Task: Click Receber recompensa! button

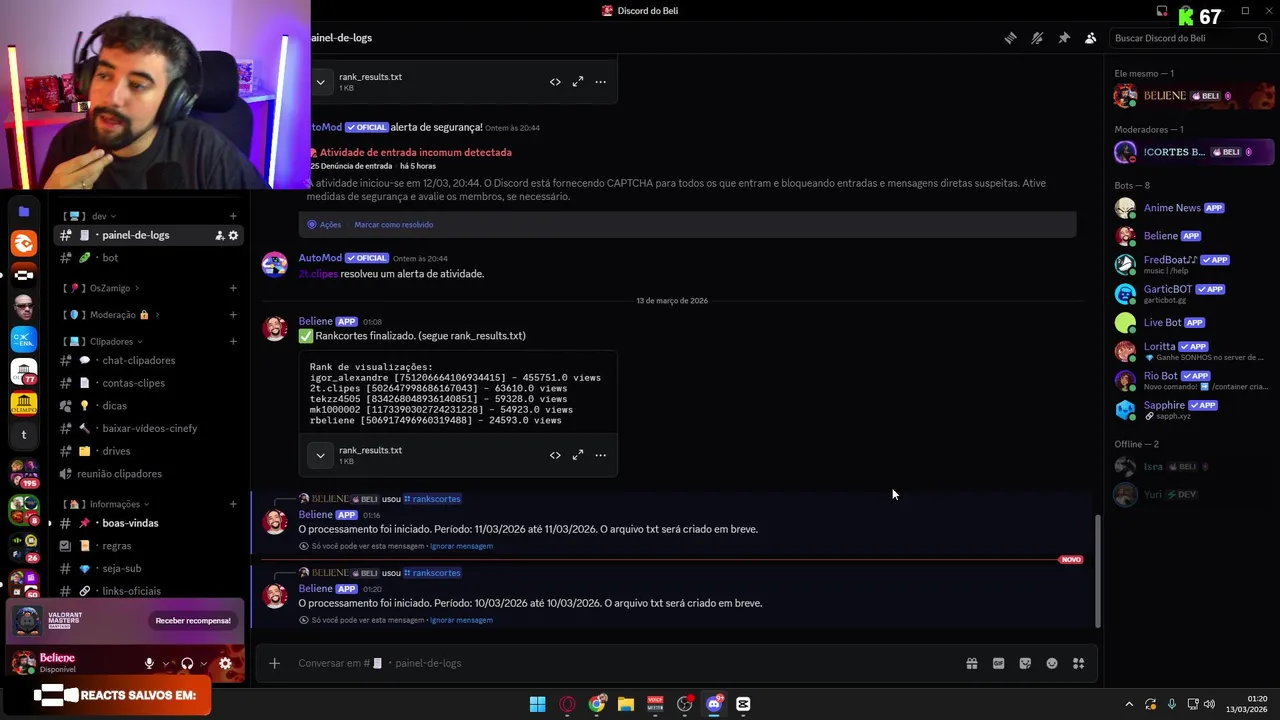Action: pyautogui.click(x=193, y=621)
